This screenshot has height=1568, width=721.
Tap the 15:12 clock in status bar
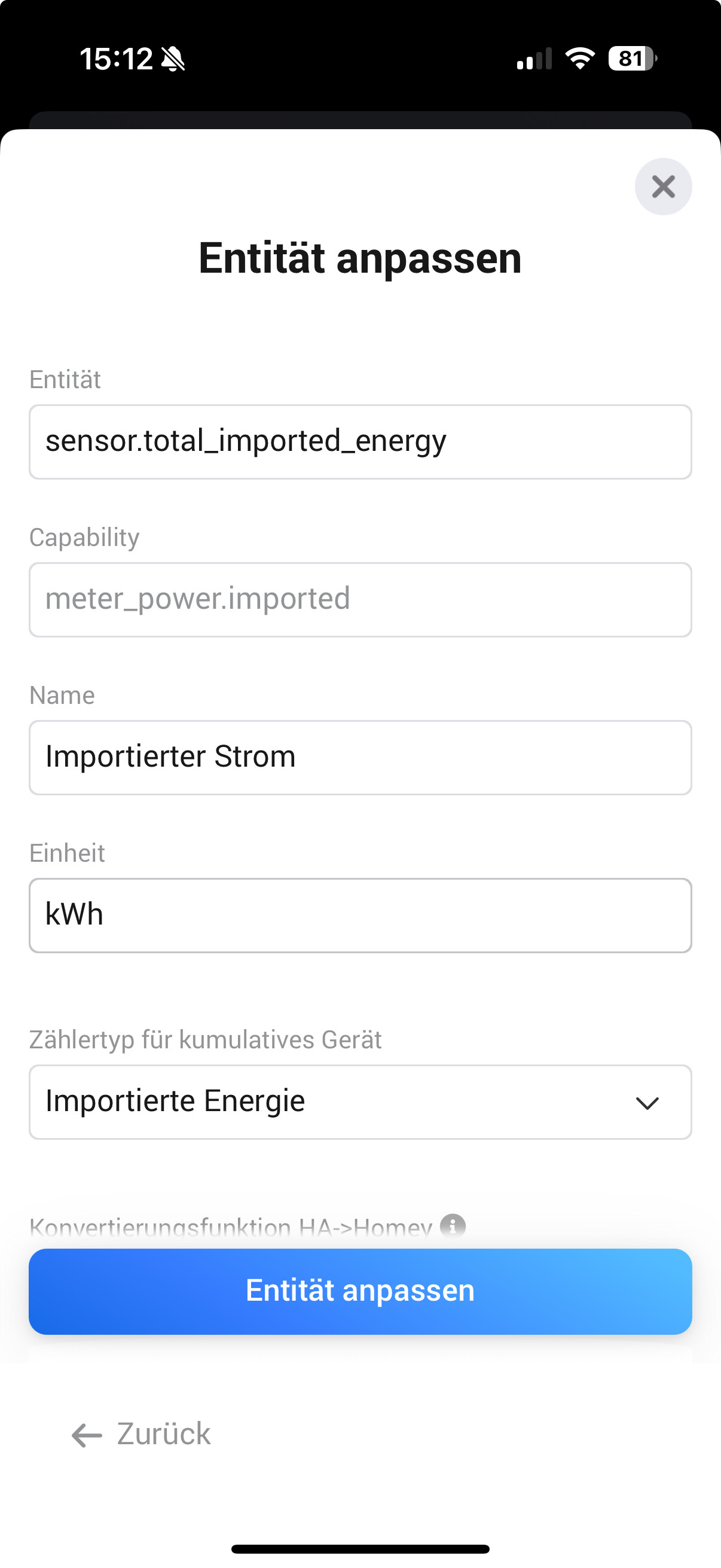point(115,60)
